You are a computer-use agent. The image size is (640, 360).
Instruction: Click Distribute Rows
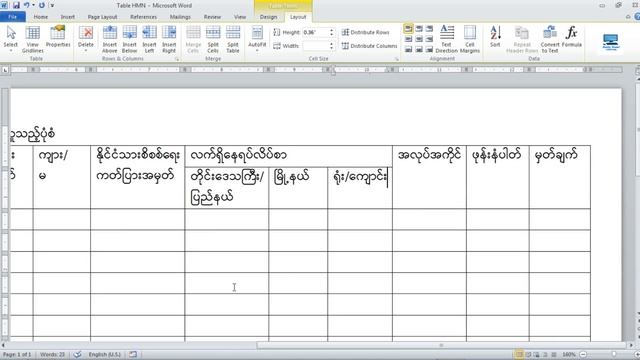pyautogui.click(x=365, y=32)
